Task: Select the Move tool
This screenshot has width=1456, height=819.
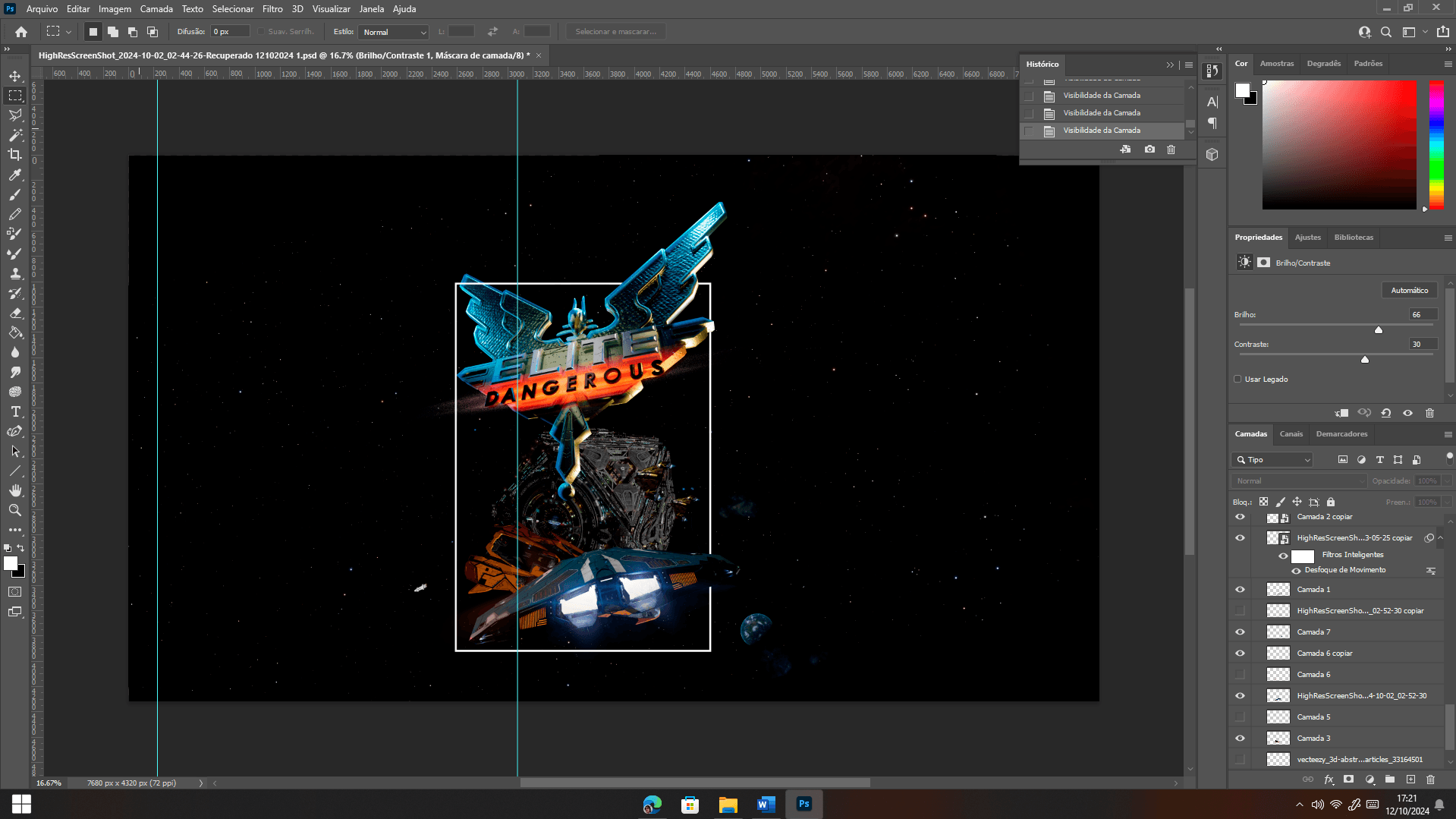Action: coord(15,76)
